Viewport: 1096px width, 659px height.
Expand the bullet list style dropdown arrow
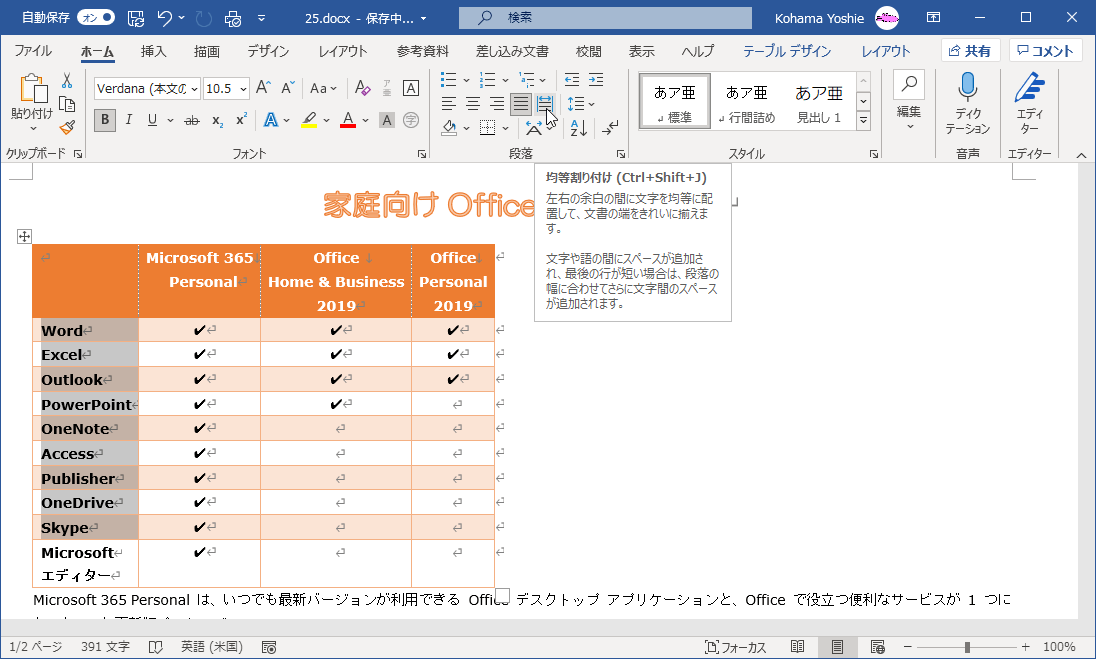tap(466, 80)
